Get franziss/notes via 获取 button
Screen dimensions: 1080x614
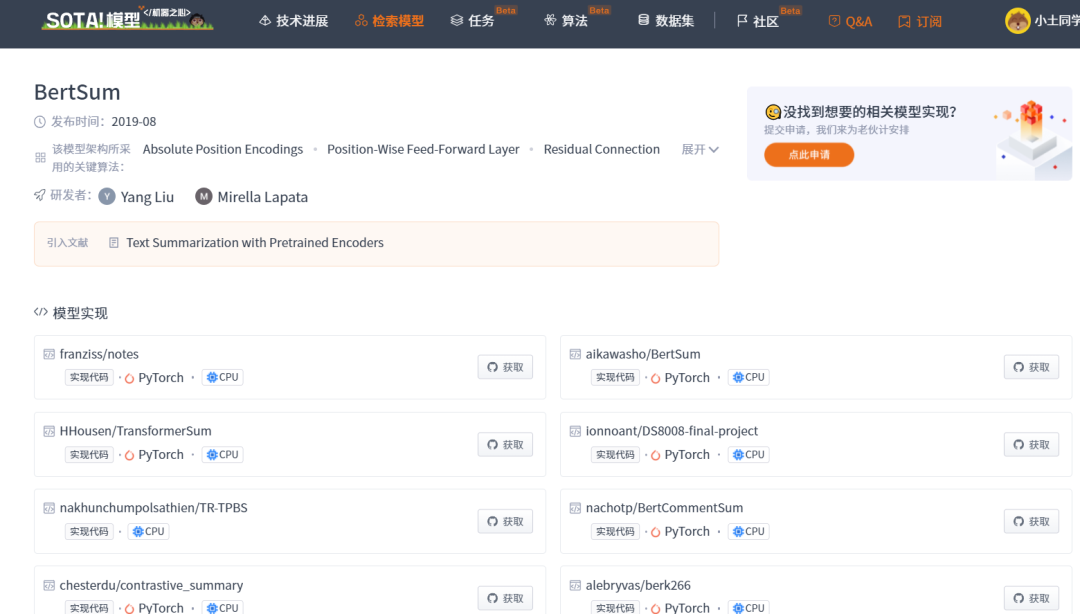click(x=505, y=367)
